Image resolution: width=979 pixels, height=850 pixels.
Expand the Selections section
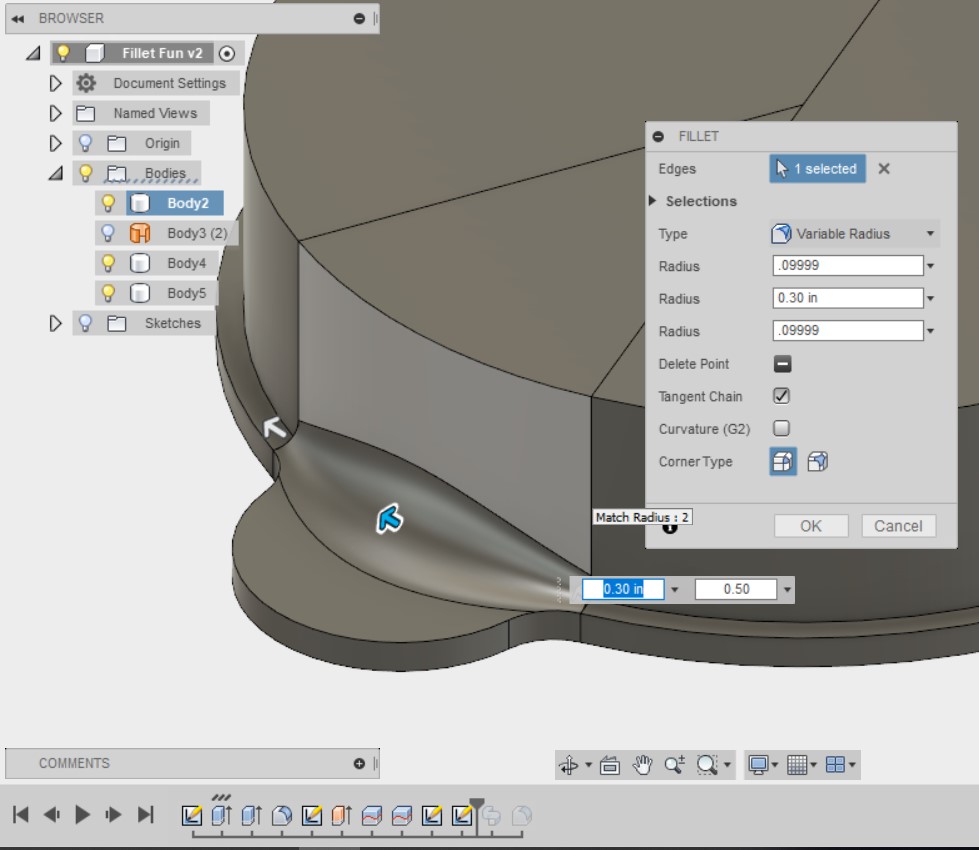654,201
